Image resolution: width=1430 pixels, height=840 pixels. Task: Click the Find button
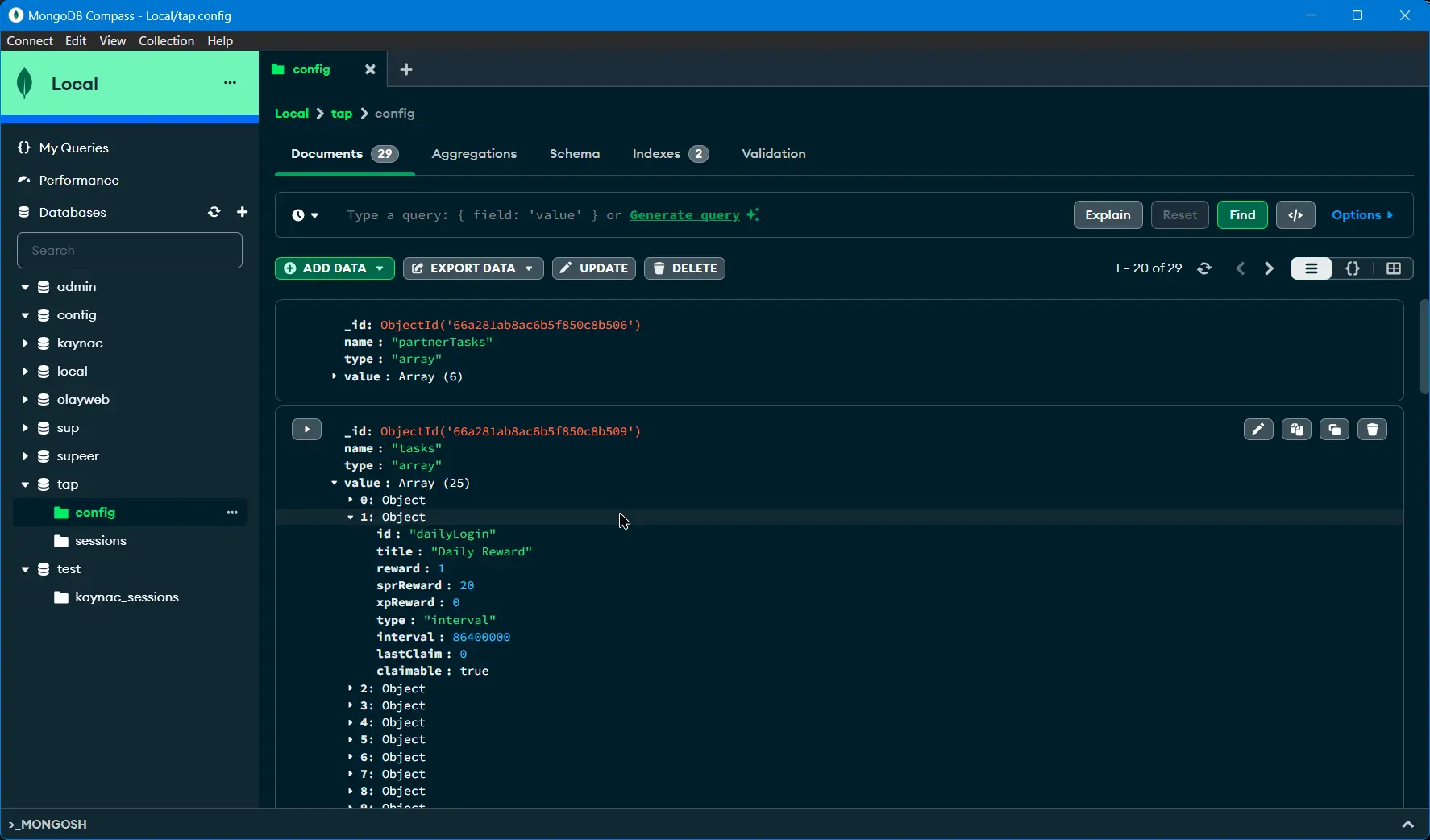1242,215
